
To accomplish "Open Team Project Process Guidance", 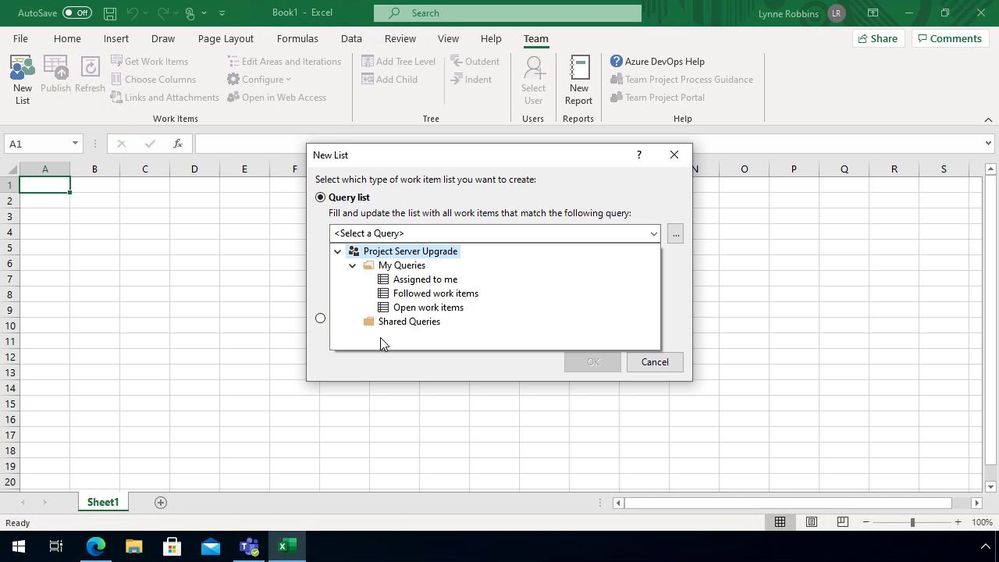I will click(x=682, y=79).
